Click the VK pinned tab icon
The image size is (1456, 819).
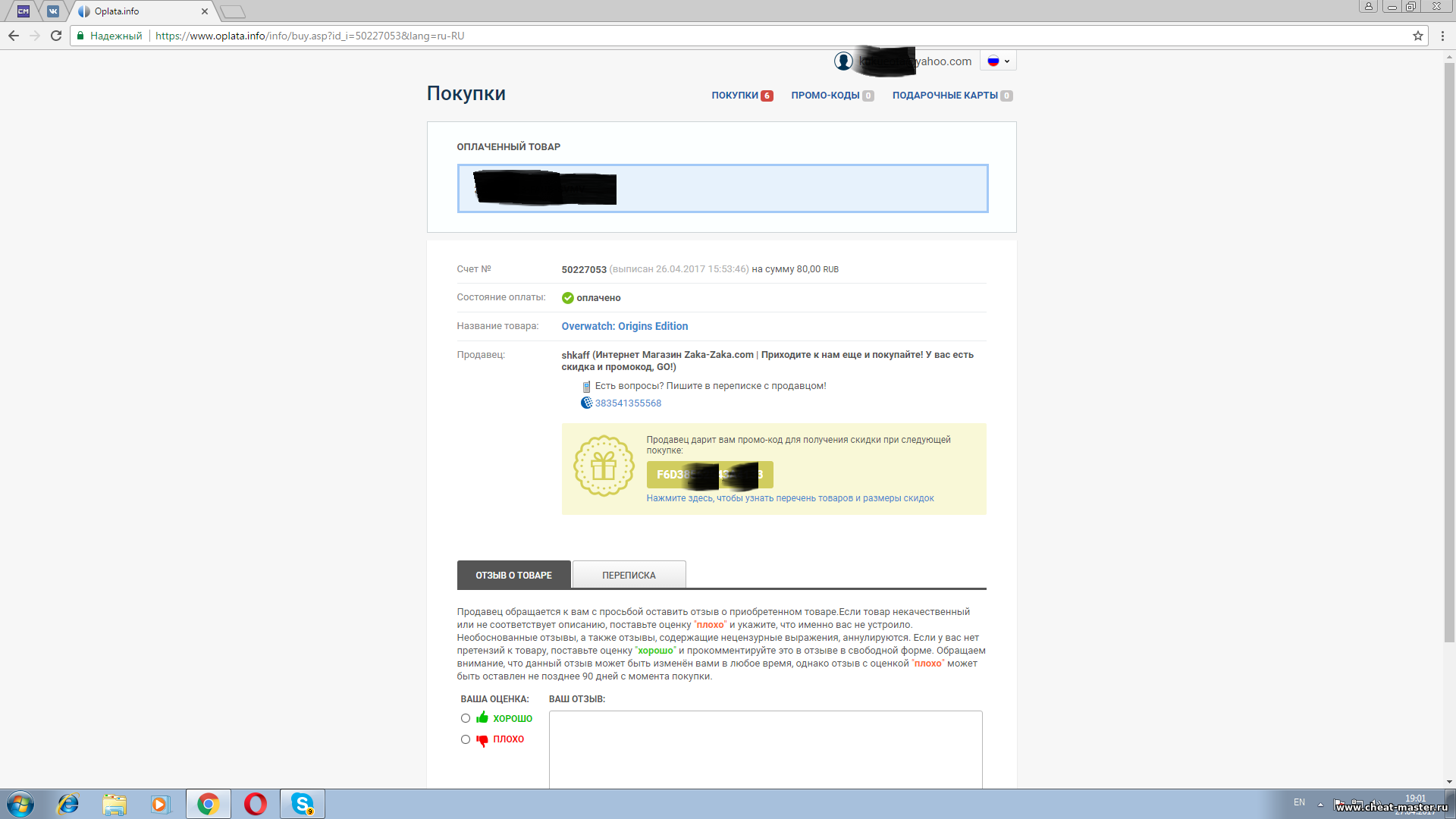52,11
